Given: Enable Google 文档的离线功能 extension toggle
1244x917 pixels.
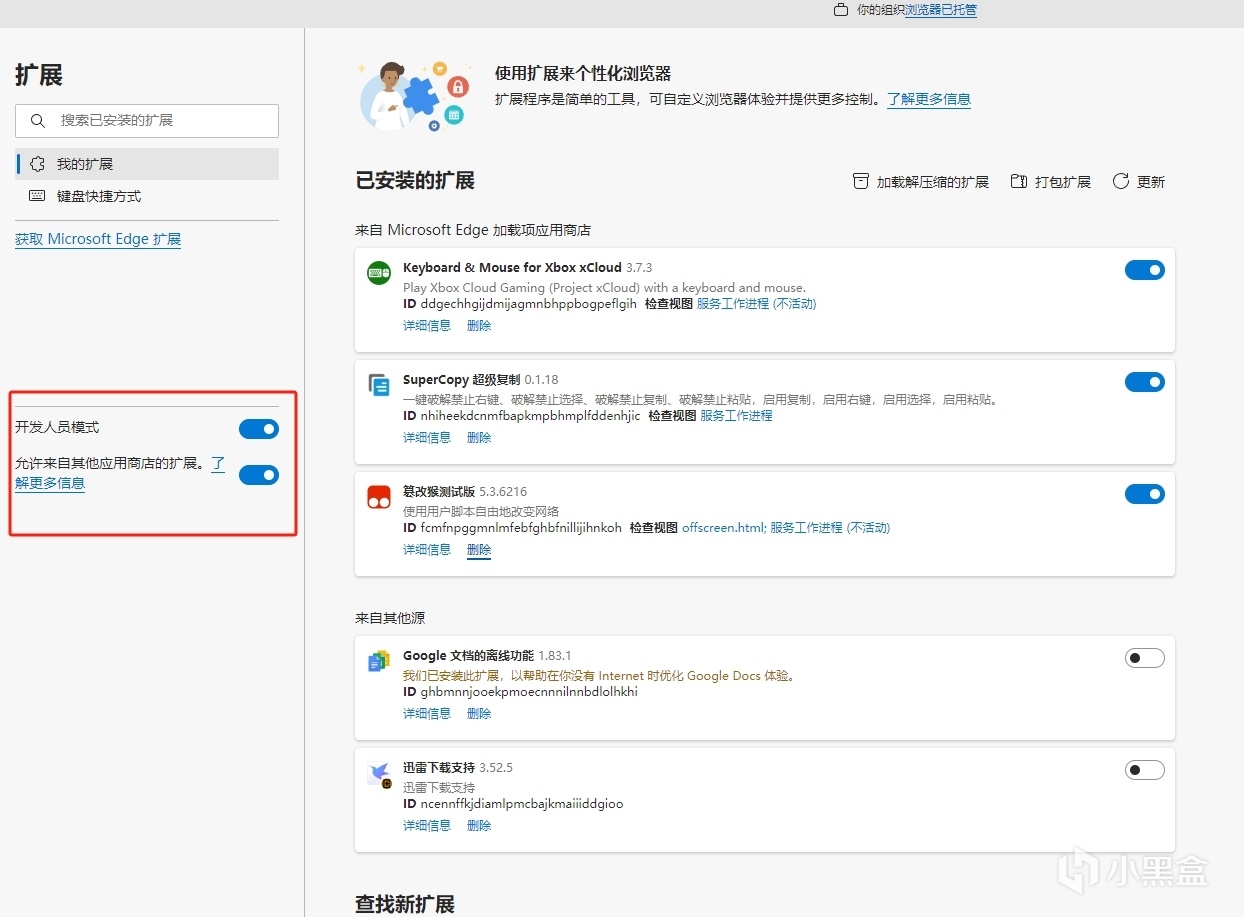Looking at the screenshot, I should (1145, 658).
